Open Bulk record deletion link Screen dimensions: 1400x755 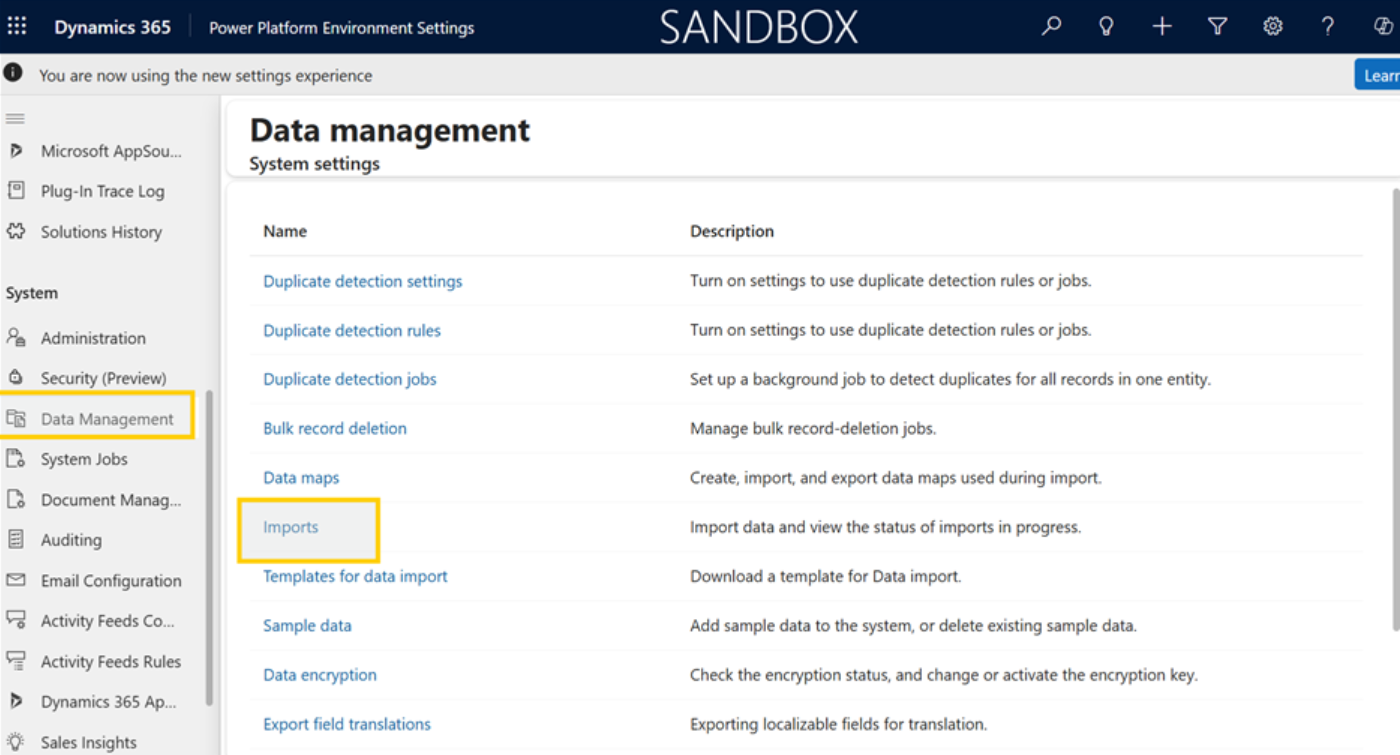[335, 428]
